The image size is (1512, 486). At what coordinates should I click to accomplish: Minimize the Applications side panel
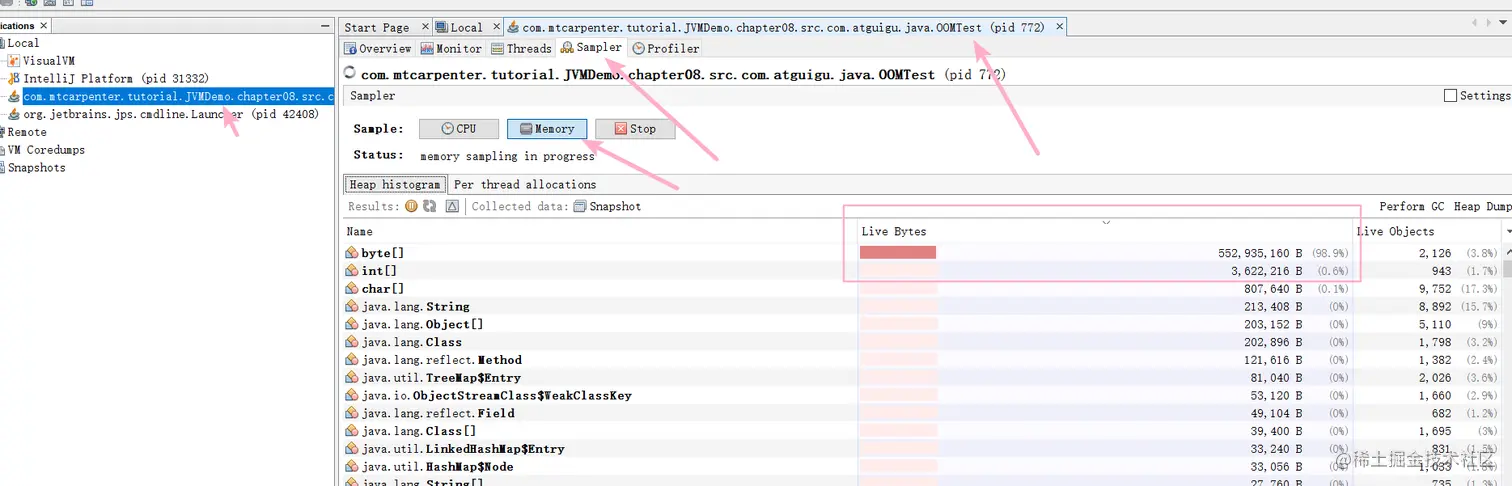click(x=325, y=25)
